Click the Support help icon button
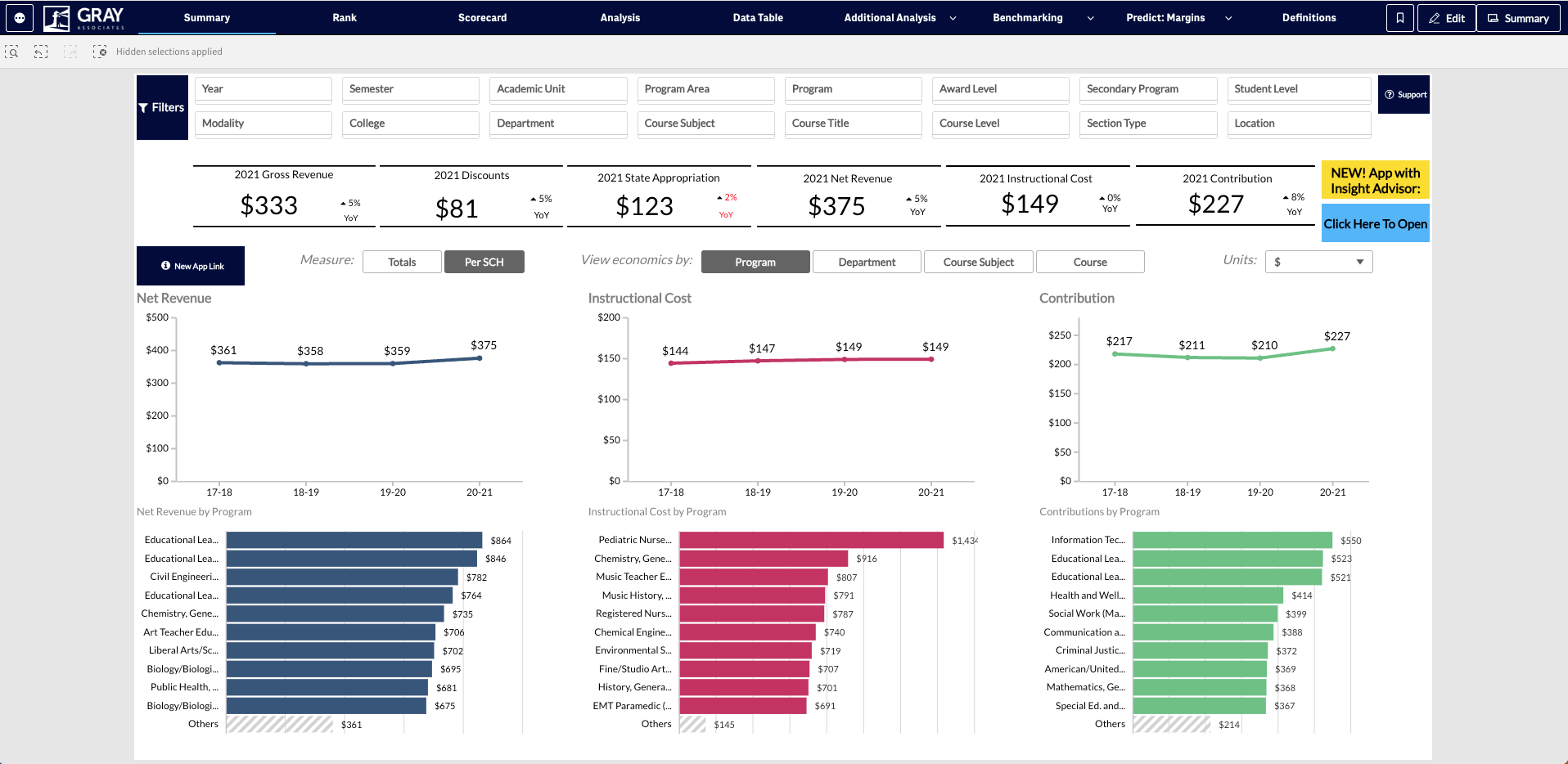 tap(1404, 95)
